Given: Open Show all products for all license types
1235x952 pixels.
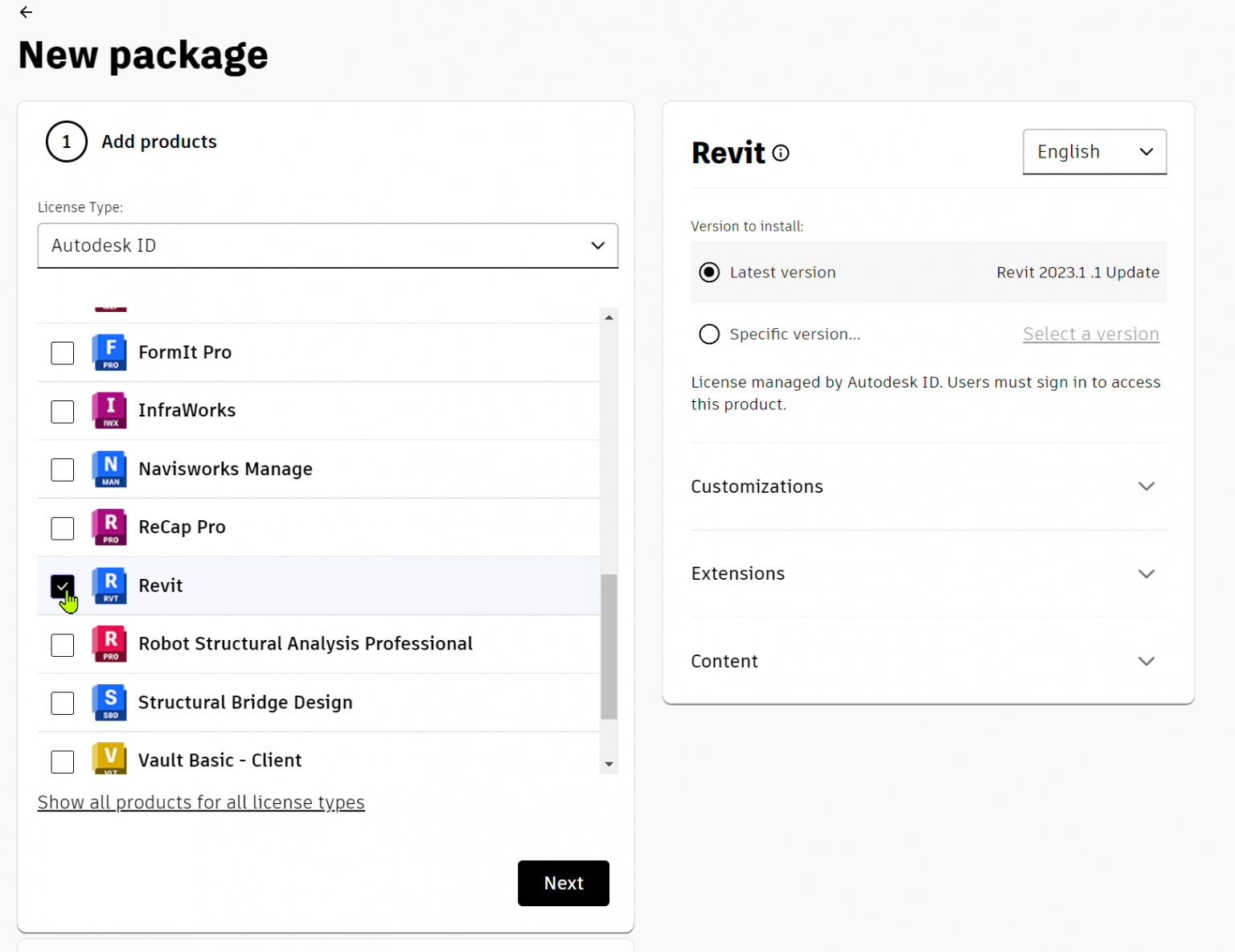Looking at the screenshot, I should tap(201, 802).
